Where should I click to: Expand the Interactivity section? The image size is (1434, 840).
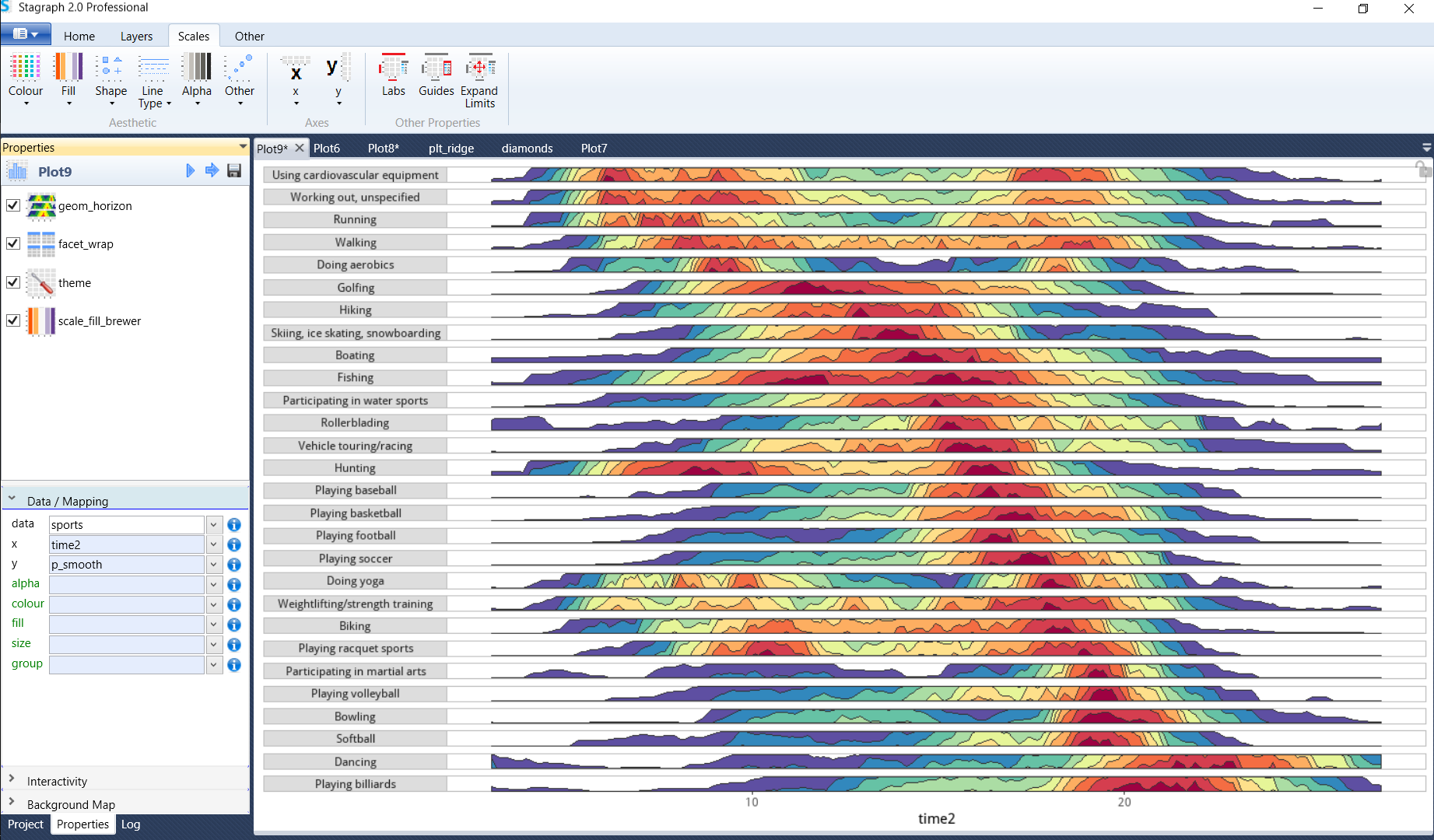(x=12, y=779)
